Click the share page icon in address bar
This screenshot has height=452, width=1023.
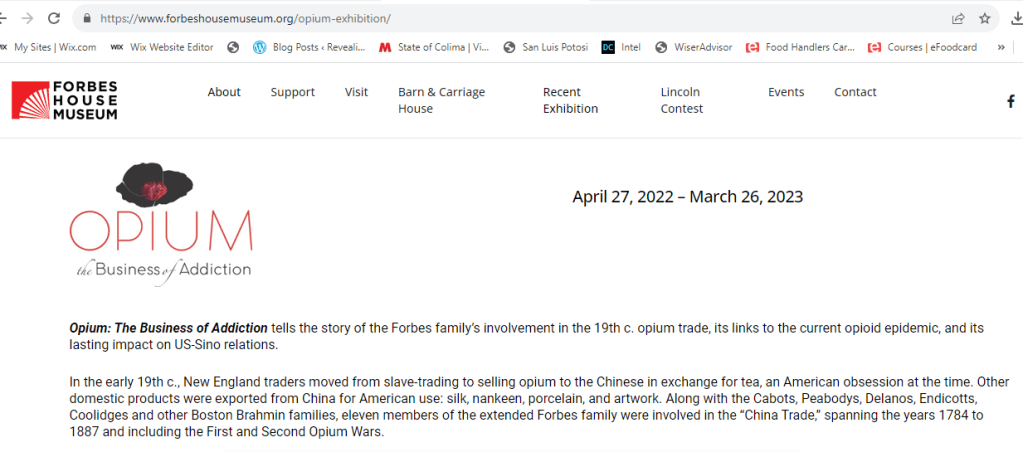[958, 18]
